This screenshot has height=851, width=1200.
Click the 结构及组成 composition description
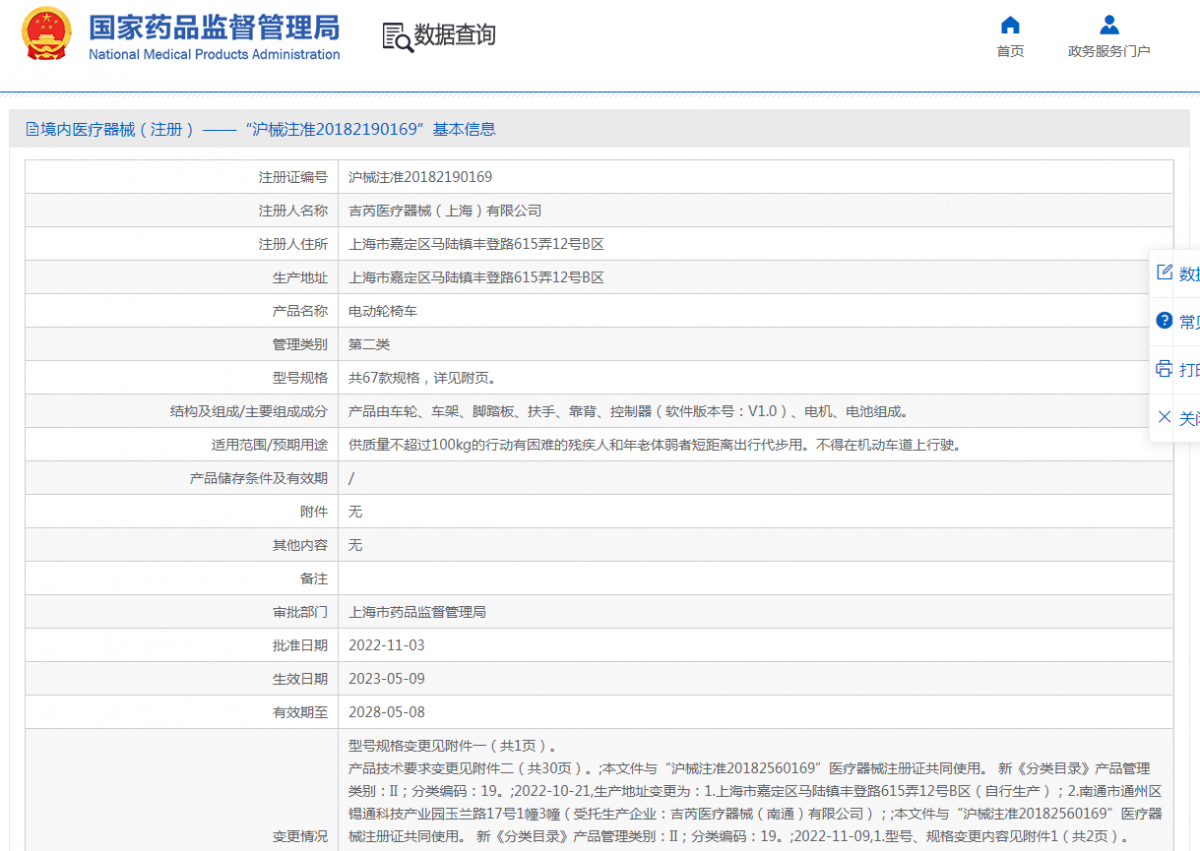628,411
